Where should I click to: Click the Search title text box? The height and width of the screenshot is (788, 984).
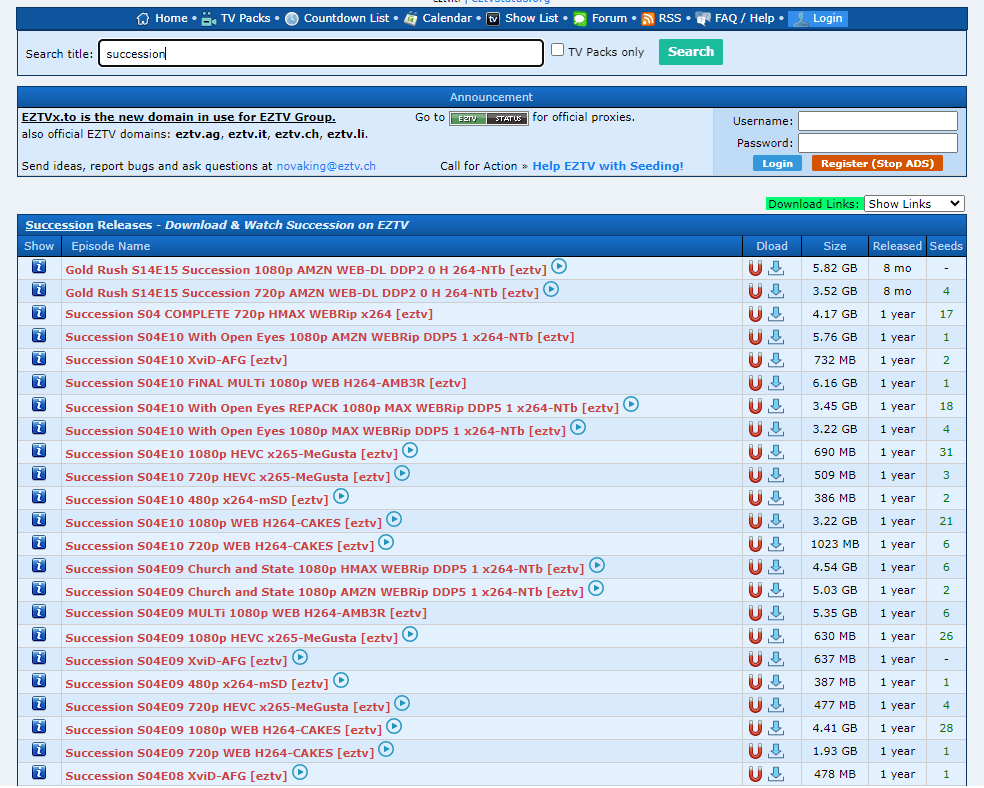tap(320, 53)
